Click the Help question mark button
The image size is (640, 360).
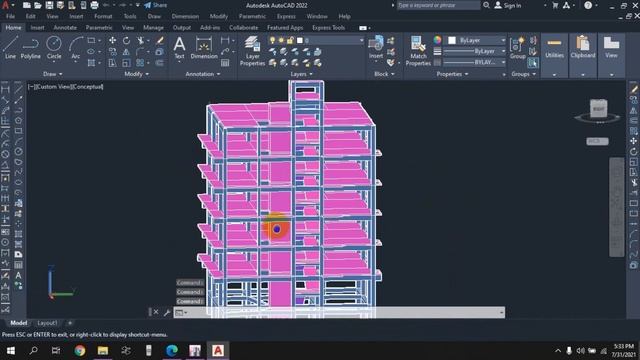(x=588, y=5)
